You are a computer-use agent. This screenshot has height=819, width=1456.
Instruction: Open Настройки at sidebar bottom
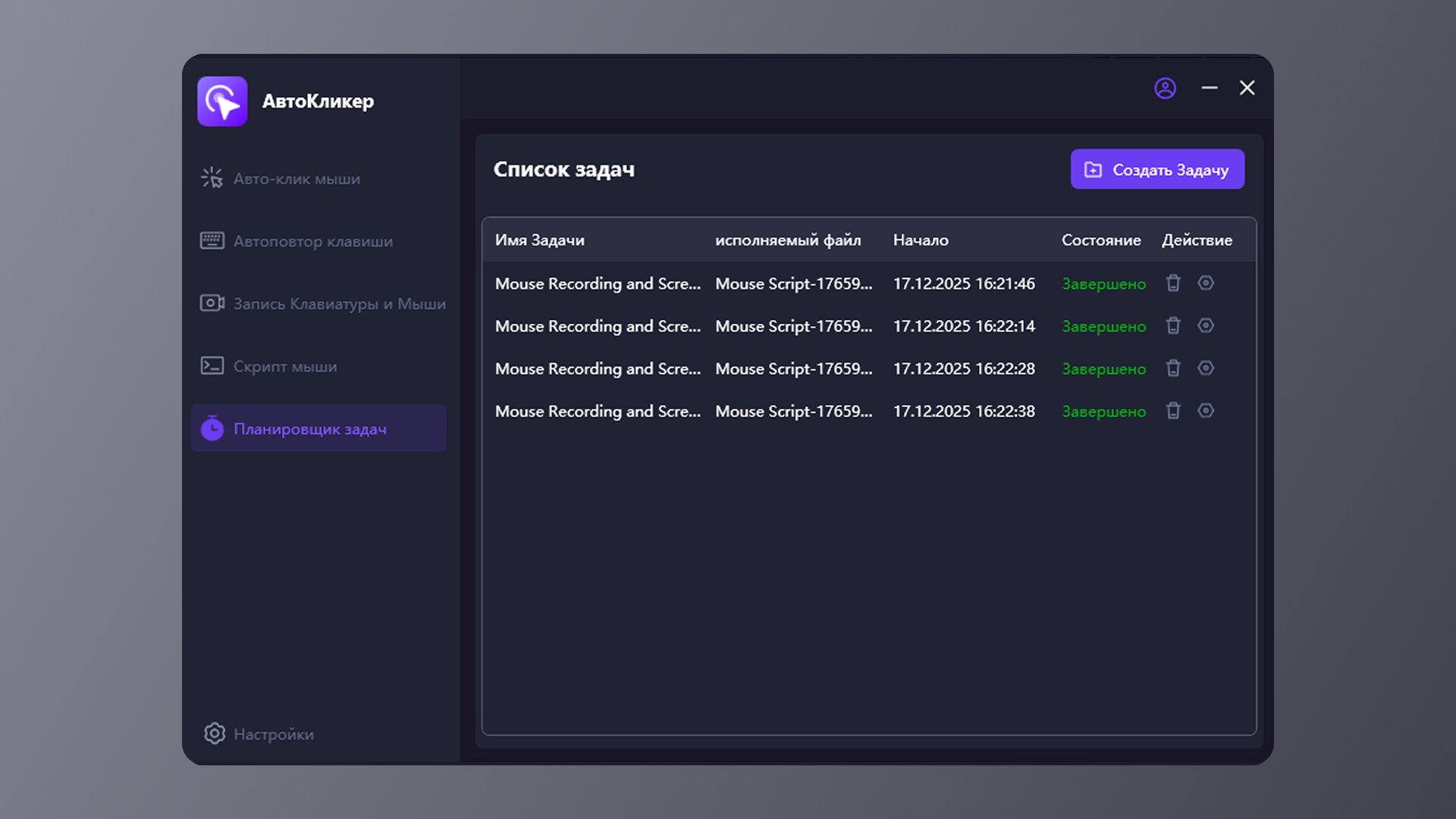pyautogui.click(x=273, y=734)
